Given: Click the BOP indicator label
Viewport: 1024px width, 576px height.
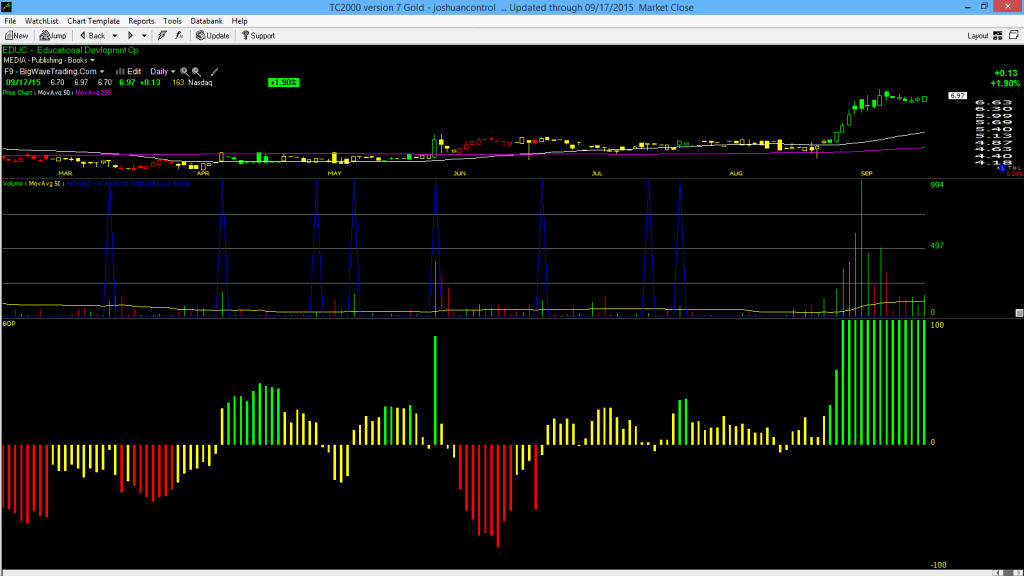Looking at the screenshot, I should (9, 323).
